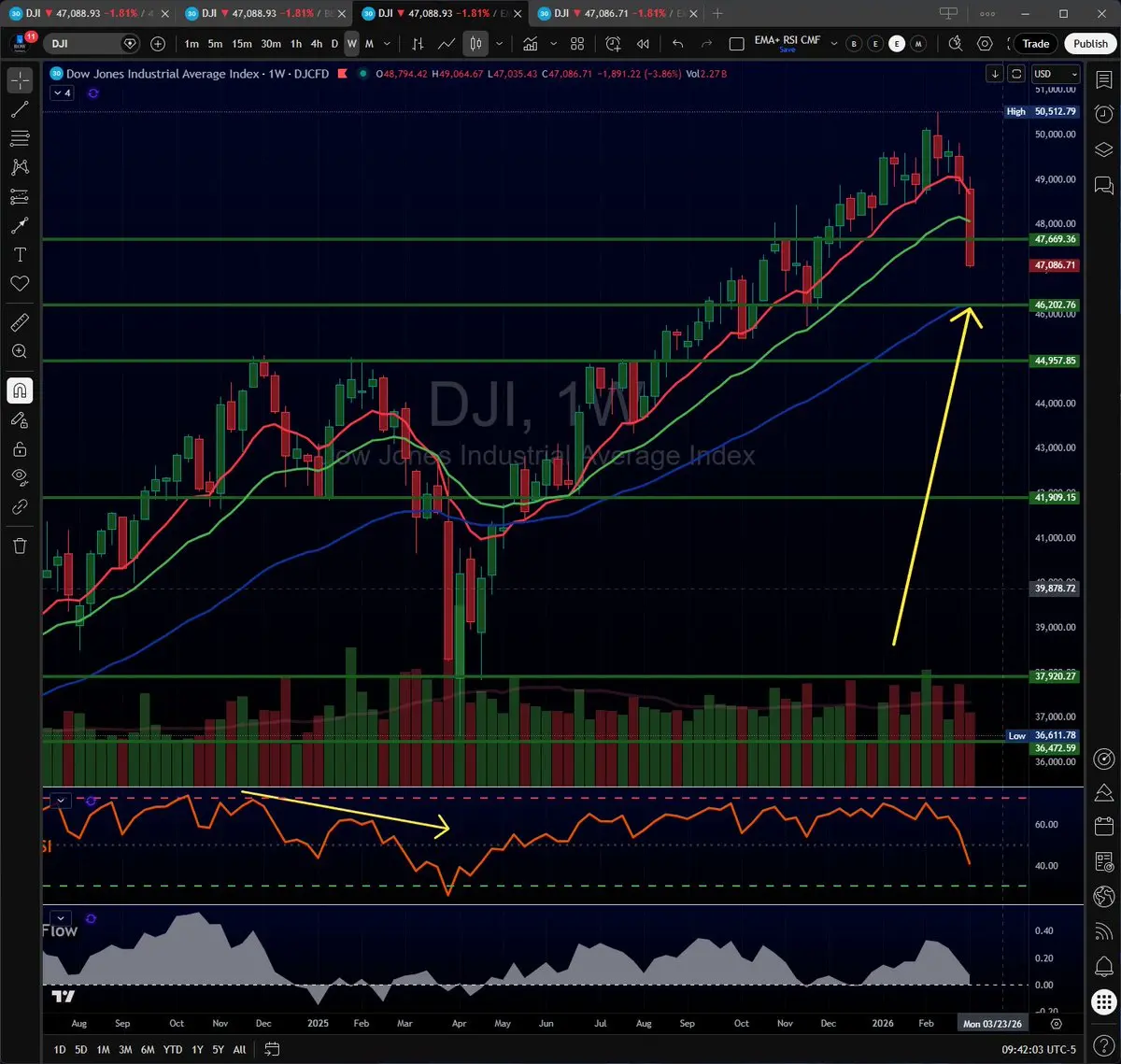Undo the last chart action
This screenshot has width=1121, height=1064.
pyautogui.click(x=678, y=44)
